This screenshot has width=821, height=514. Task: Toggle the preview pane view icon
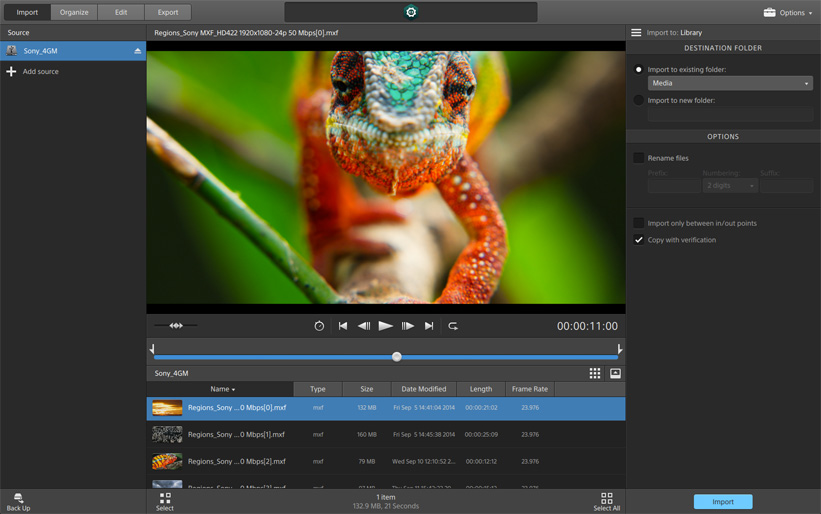[615, 373]
